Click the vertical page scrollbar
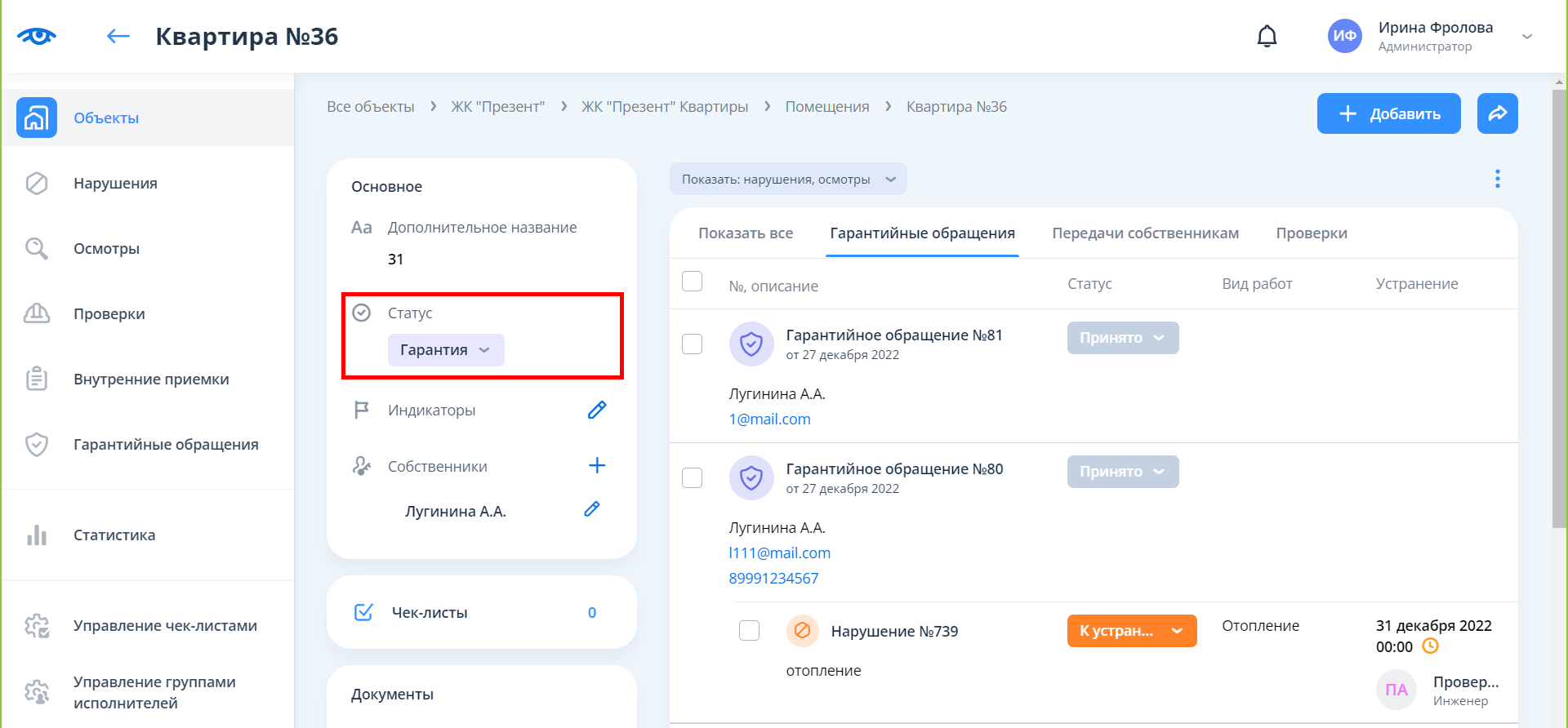 pos(1559,326)
